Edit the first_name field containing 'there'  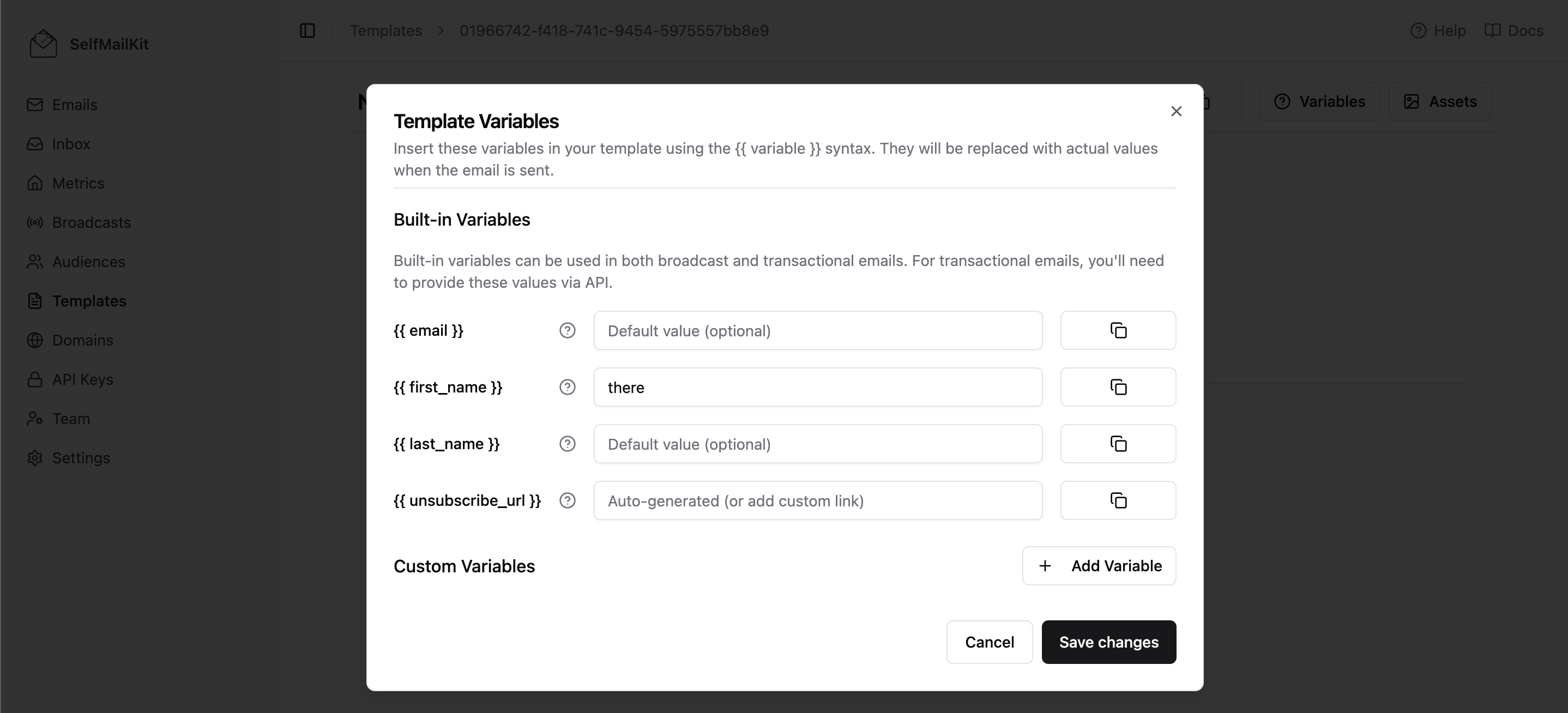coord(818,387)
